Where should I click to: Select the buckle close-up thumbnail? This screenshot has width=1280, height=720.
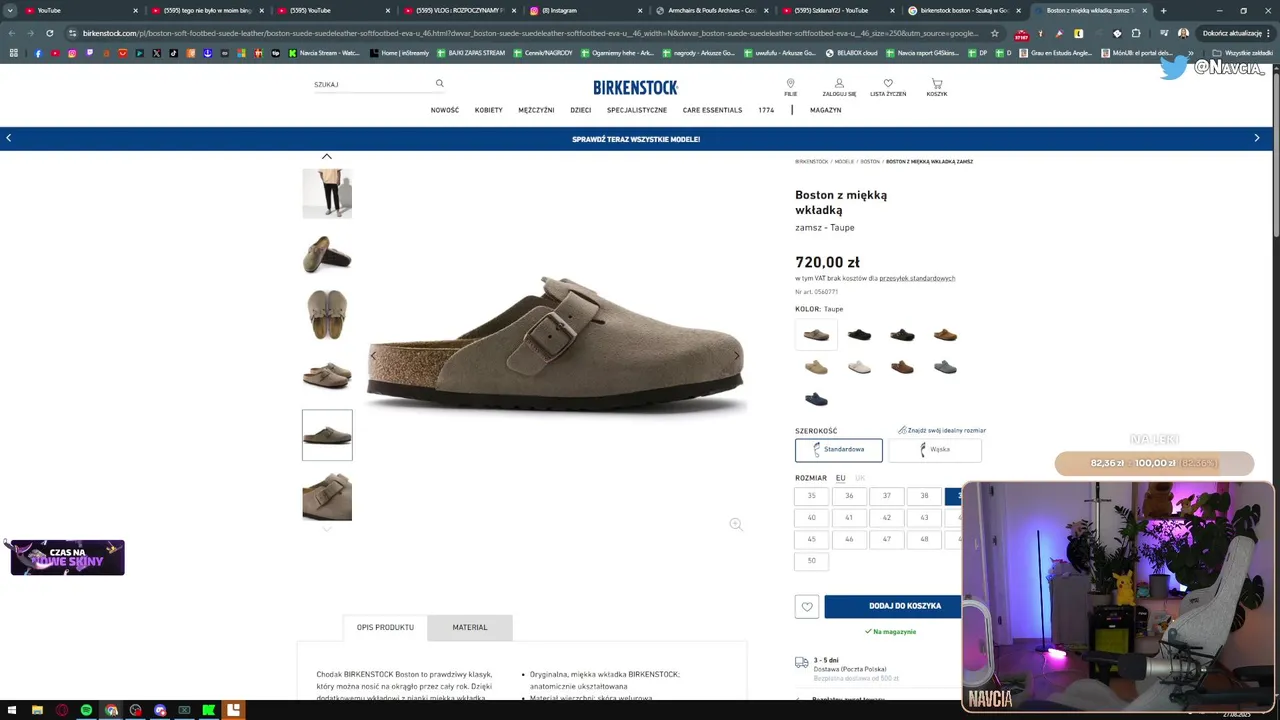[327, 496]
